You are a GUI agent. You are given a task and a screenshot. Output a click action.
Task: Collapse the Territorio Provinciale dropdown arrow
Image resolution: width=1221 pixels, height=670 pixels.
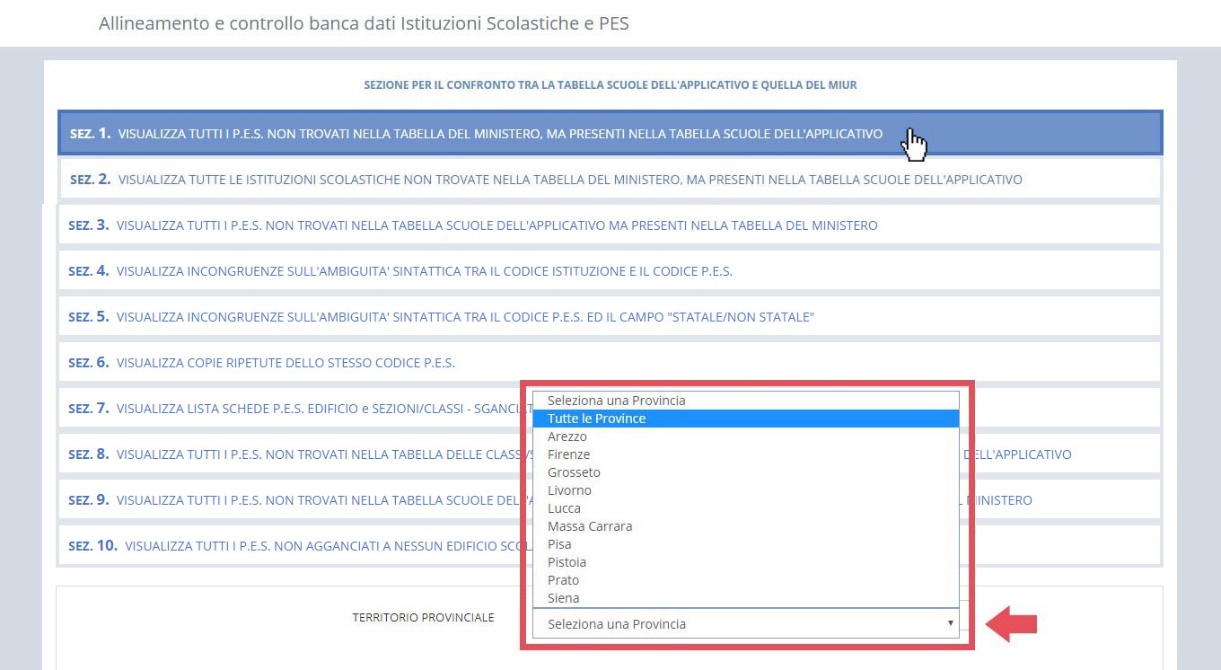pos(950,623)
